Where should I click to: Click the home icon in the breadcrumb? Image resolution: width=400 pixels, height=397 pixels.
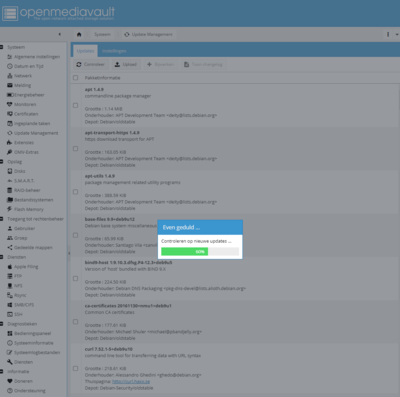click(79, 34)
